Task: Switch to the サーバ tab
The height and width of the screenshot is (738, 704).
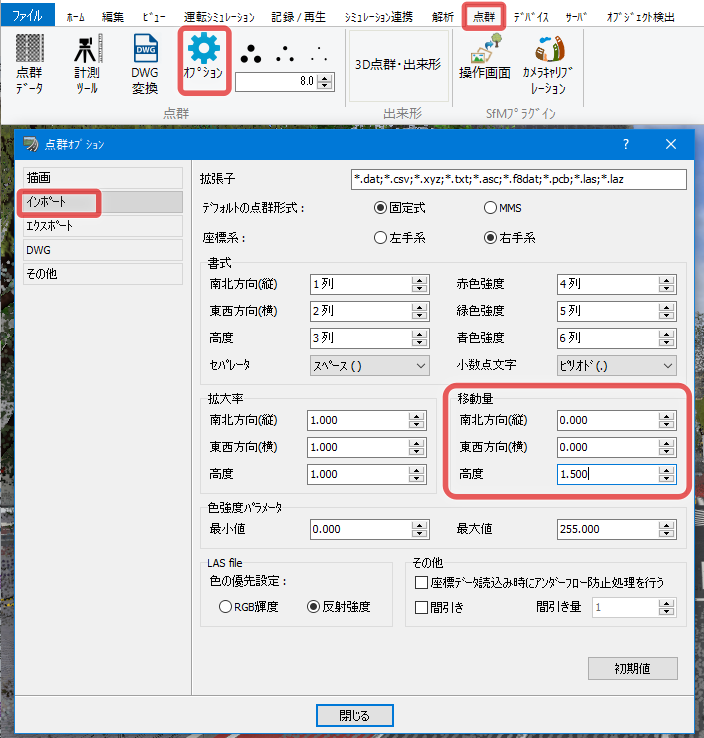Action: click(x=576, y=17)
